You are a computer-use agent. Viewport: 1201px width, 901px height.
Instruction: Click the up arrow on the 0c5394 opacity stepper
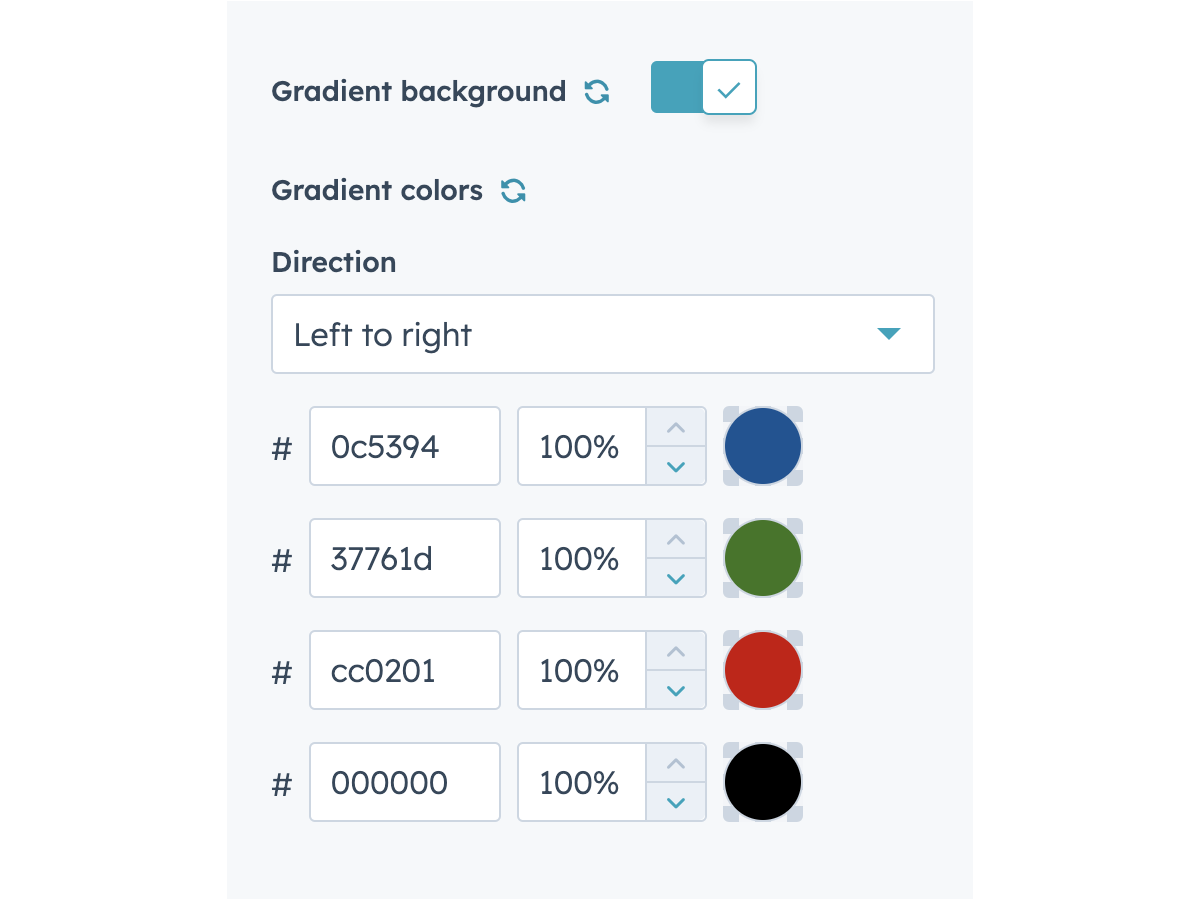coord(676,427)
